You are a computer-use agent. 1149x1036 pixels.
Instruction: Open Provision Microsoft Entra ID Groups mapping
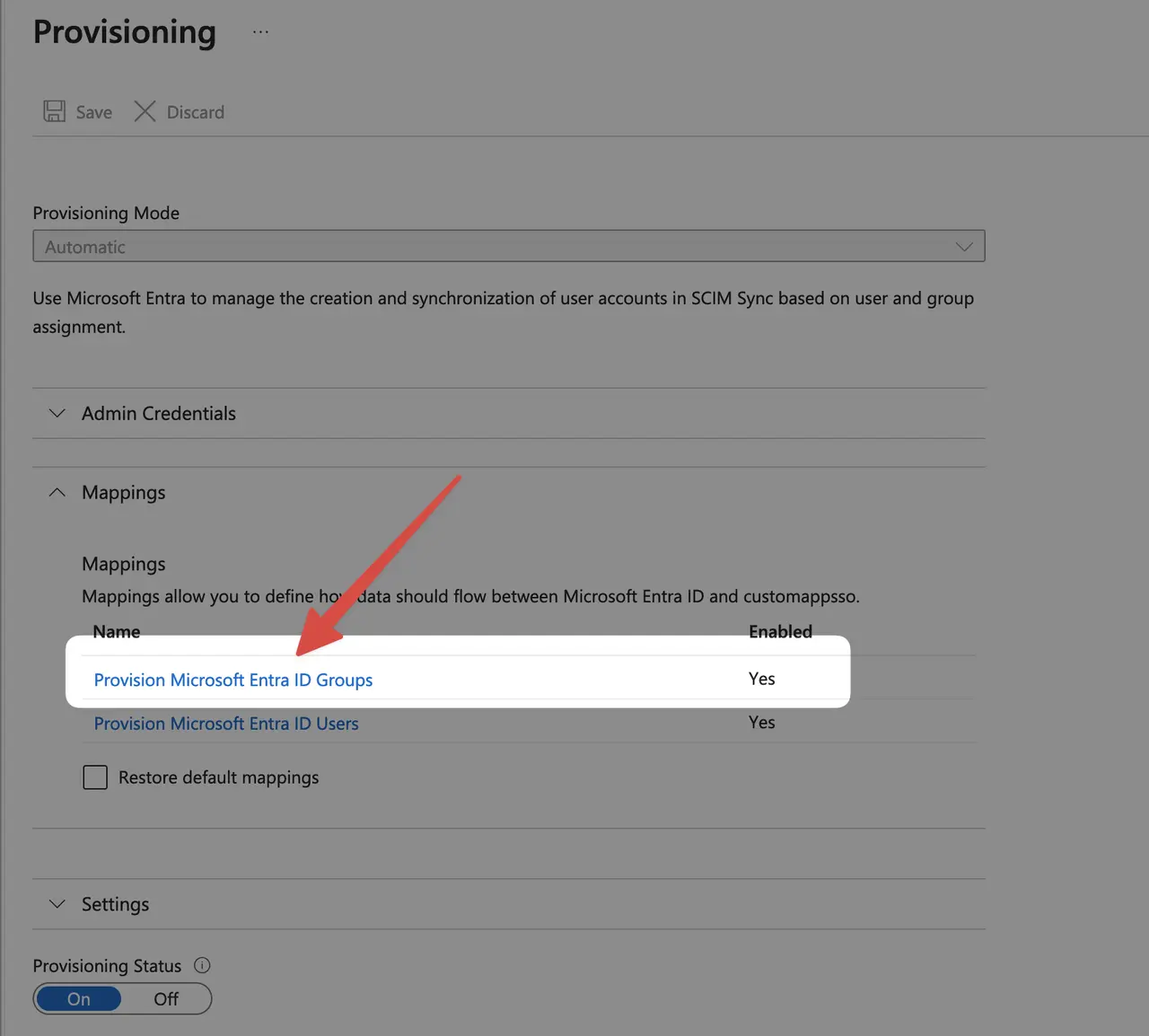(x=233, y=680)
